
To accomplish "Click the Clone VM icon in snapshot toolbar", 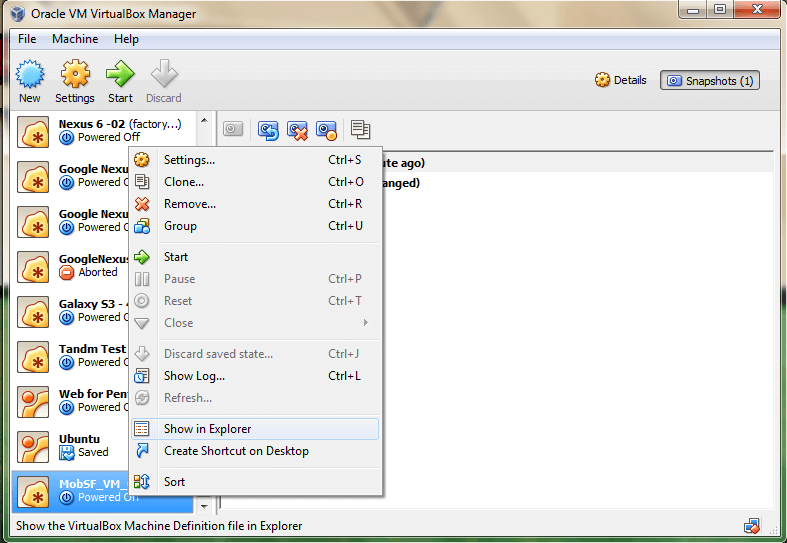I will click(360, 129).
